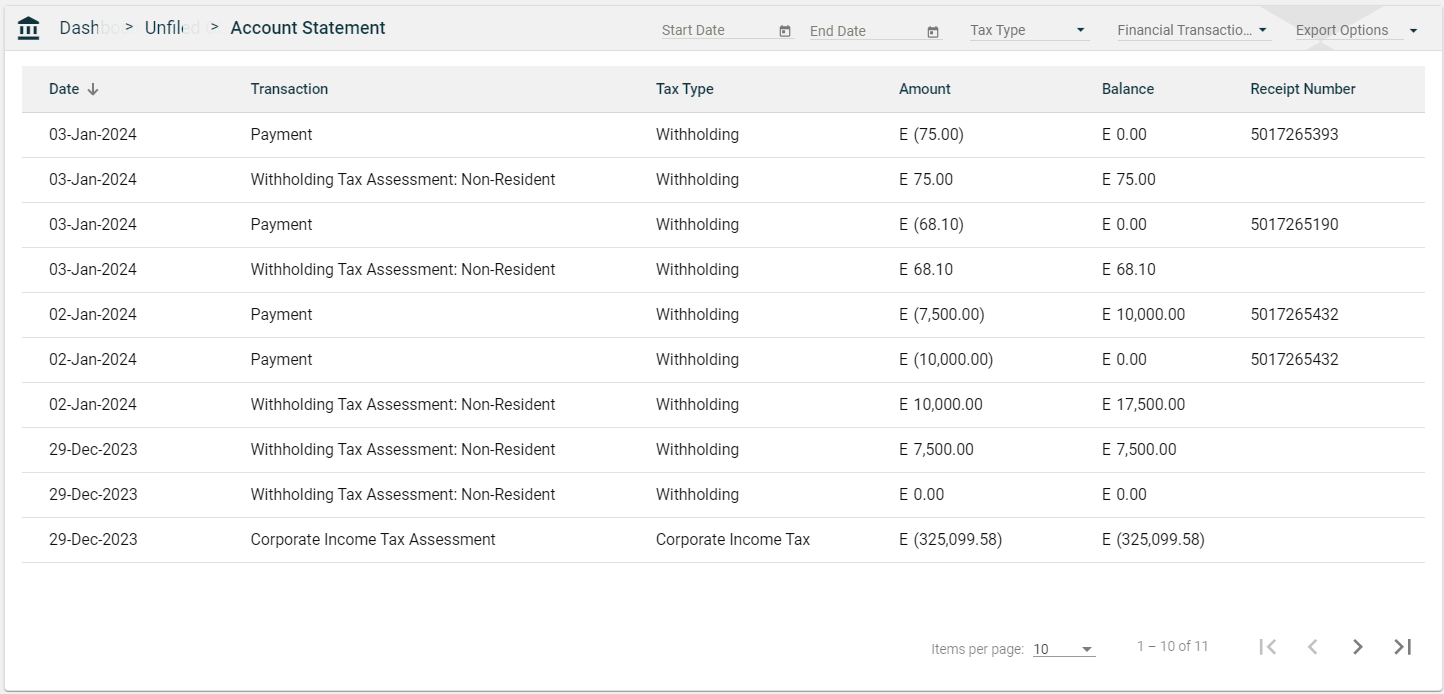
Task: Sort by the Balance column header
Action: 1128,89
